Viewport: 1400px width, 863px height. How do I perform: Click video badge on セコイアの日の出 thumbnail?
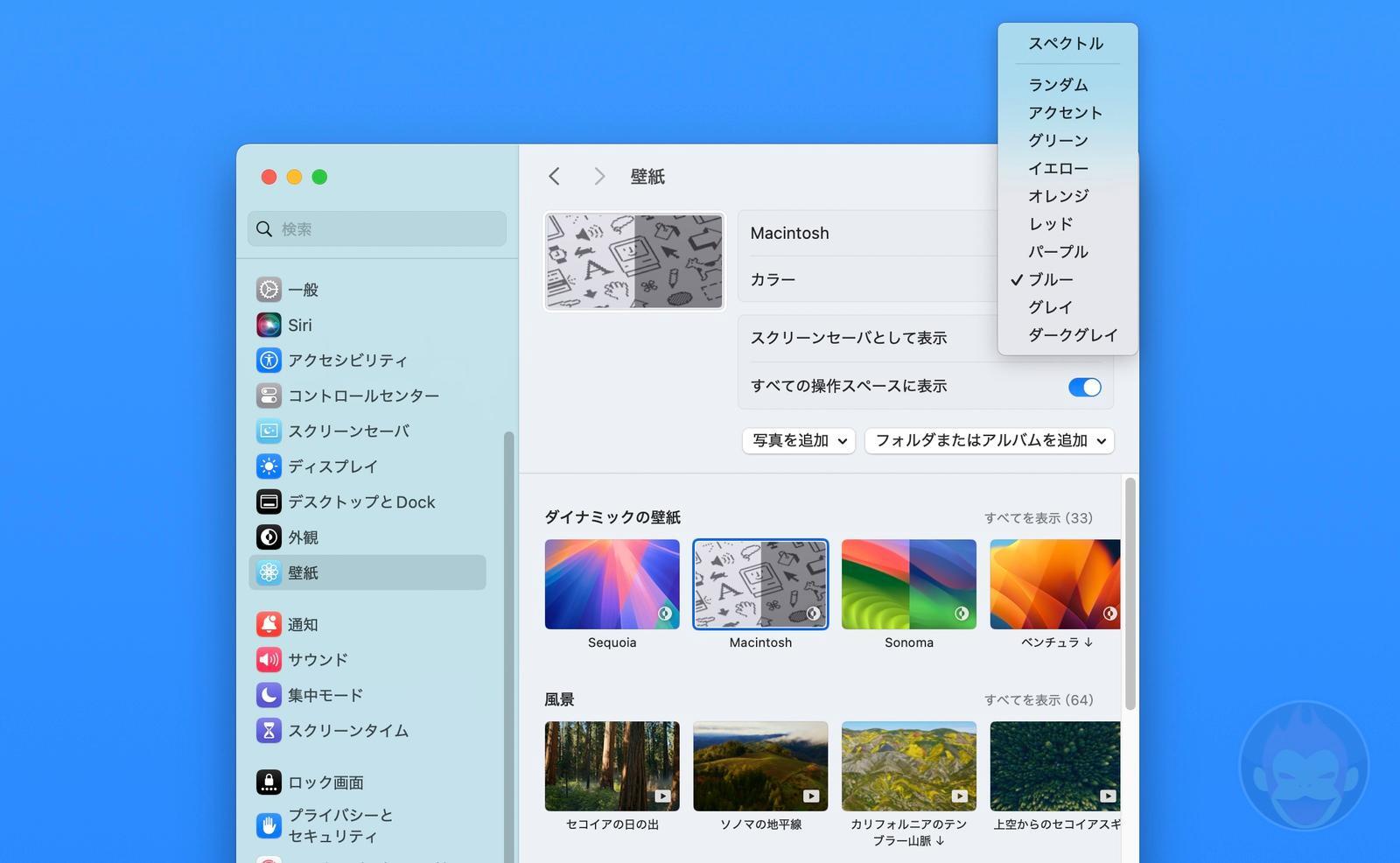coord(662,796)
